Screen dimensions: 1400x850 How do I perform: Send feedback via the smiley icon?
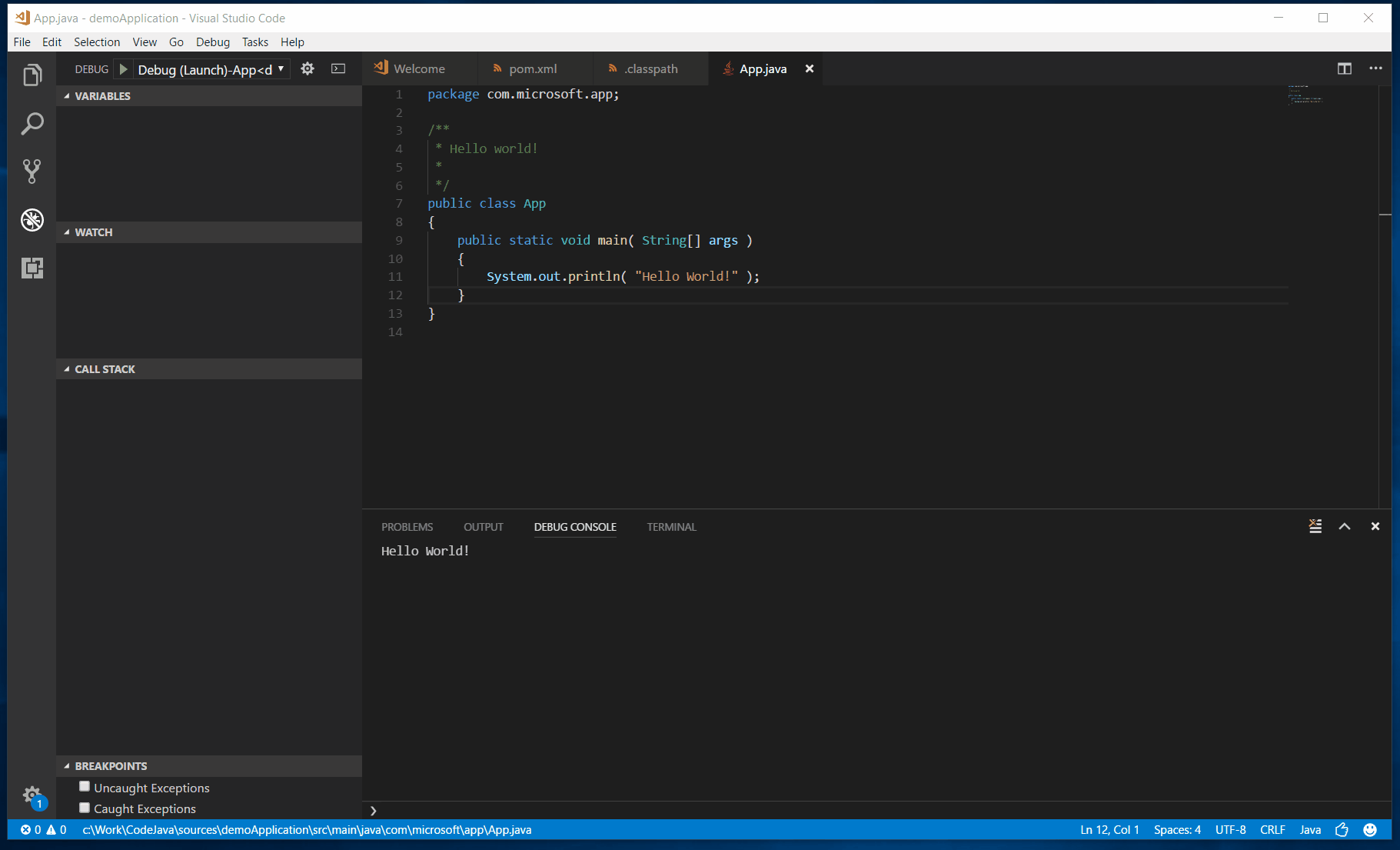click(x=1370, y=830)
